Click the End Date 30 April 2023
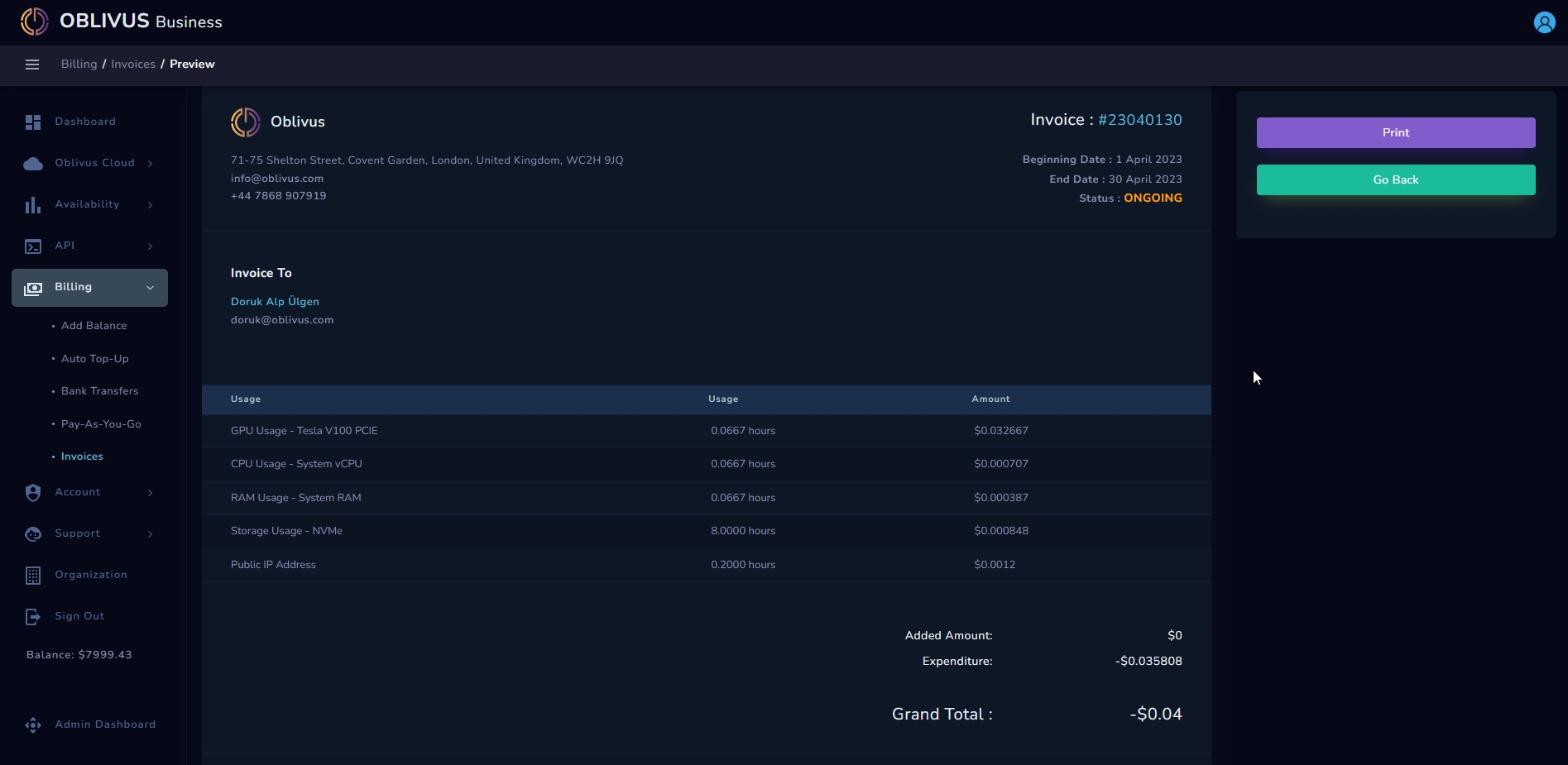 pos(1115,179)
